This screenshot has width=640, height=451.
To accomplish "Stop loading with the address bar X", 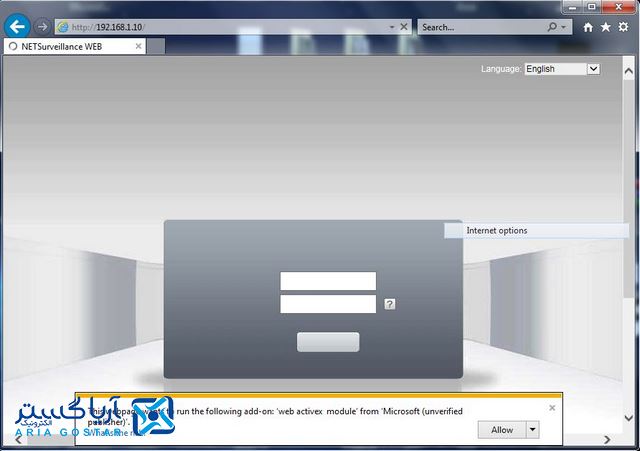I will click(x=404, y=27).
